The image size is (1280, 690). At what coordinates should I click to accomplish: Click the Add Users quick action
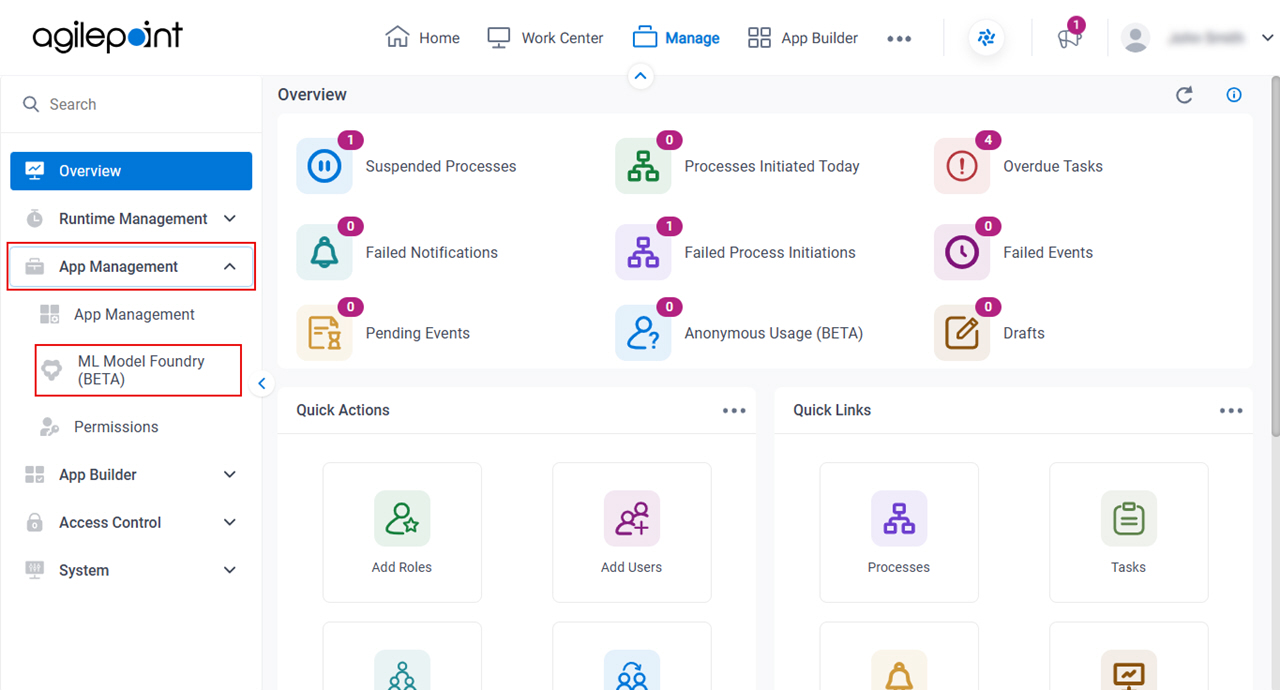coord(632,532)
